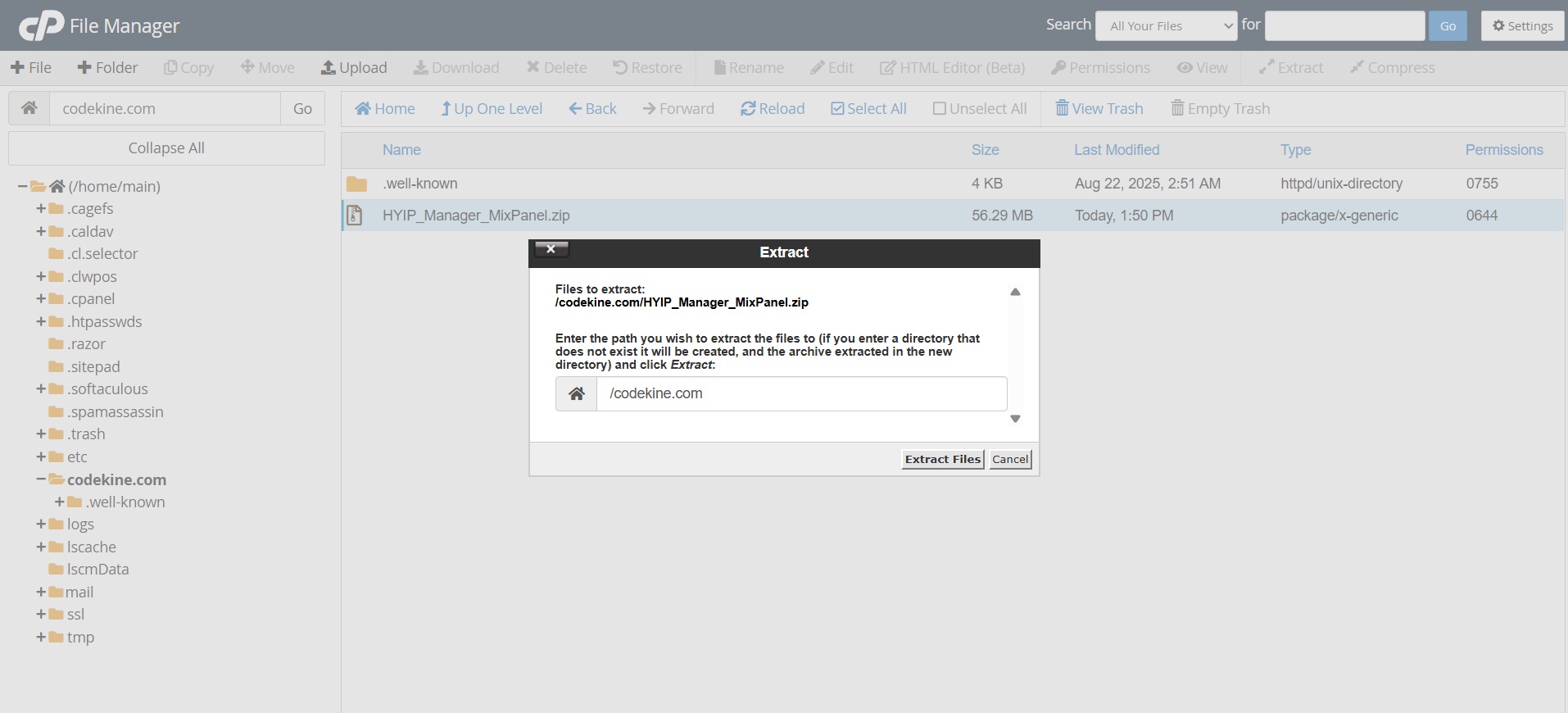This screenshot has width=1568, height=713.
Task: Open the HTML Editor (Beta) tool
Action: 952,67
